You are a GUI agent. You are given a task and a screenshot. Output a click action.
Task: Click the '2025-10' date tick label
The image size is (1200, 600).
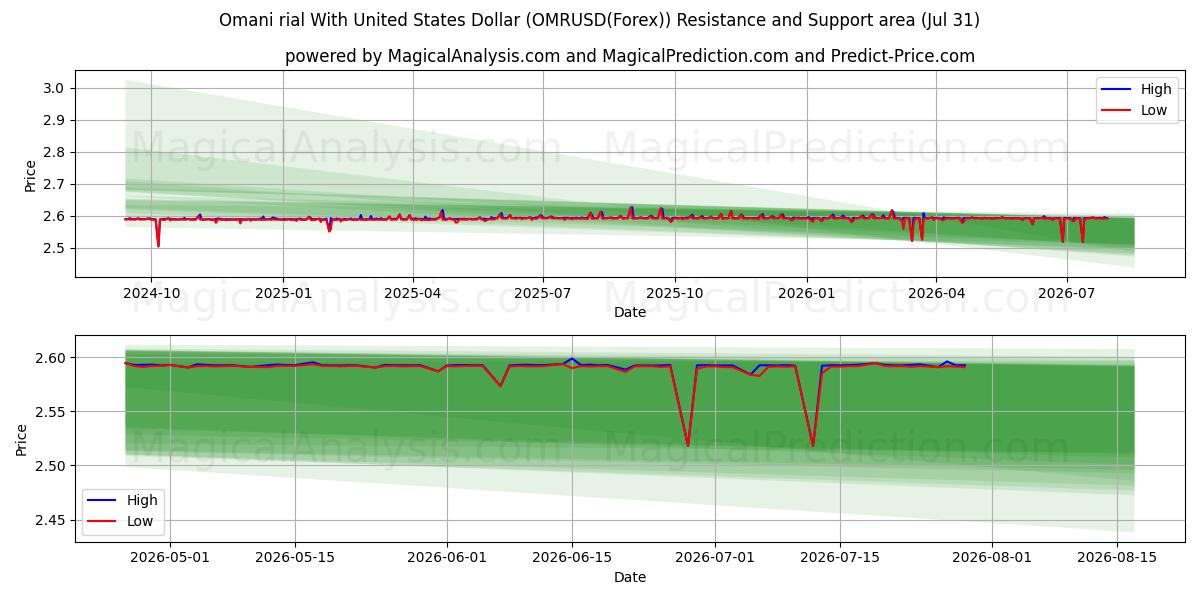(675, 294)
